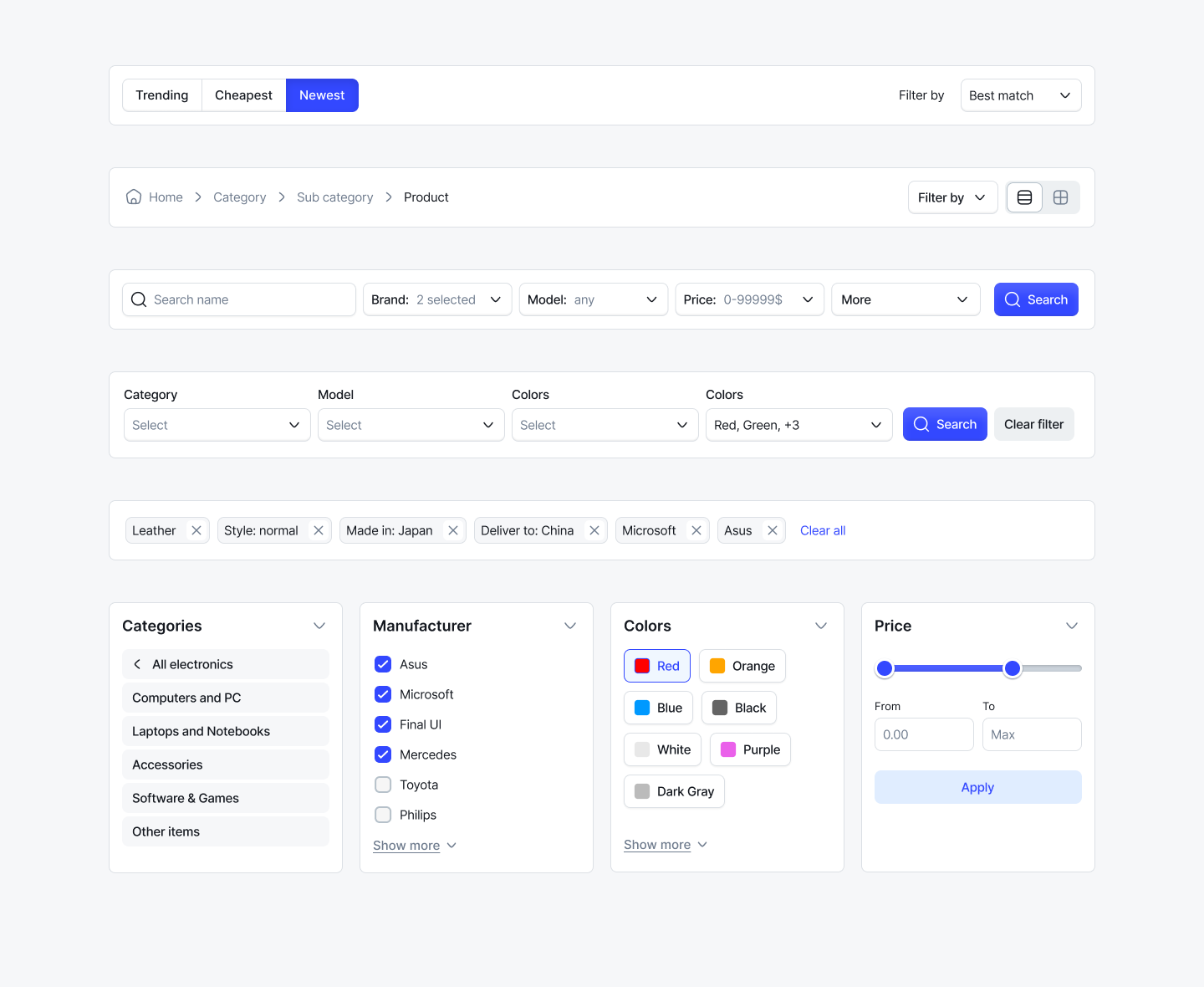Screen dimensions: 1204x987
Task: Check the Philips manufacturer option
Action: (383, 815)
